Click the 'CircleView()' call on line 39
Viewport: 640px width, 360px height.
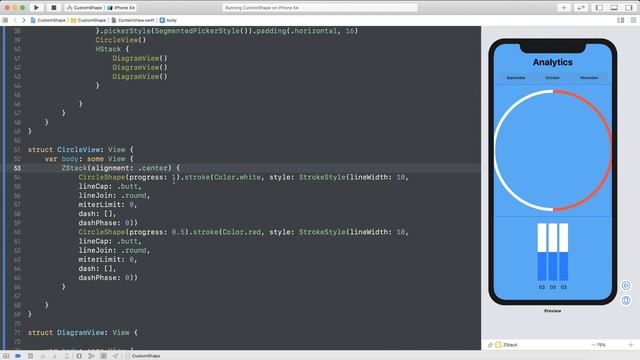(x=120, y=40)
